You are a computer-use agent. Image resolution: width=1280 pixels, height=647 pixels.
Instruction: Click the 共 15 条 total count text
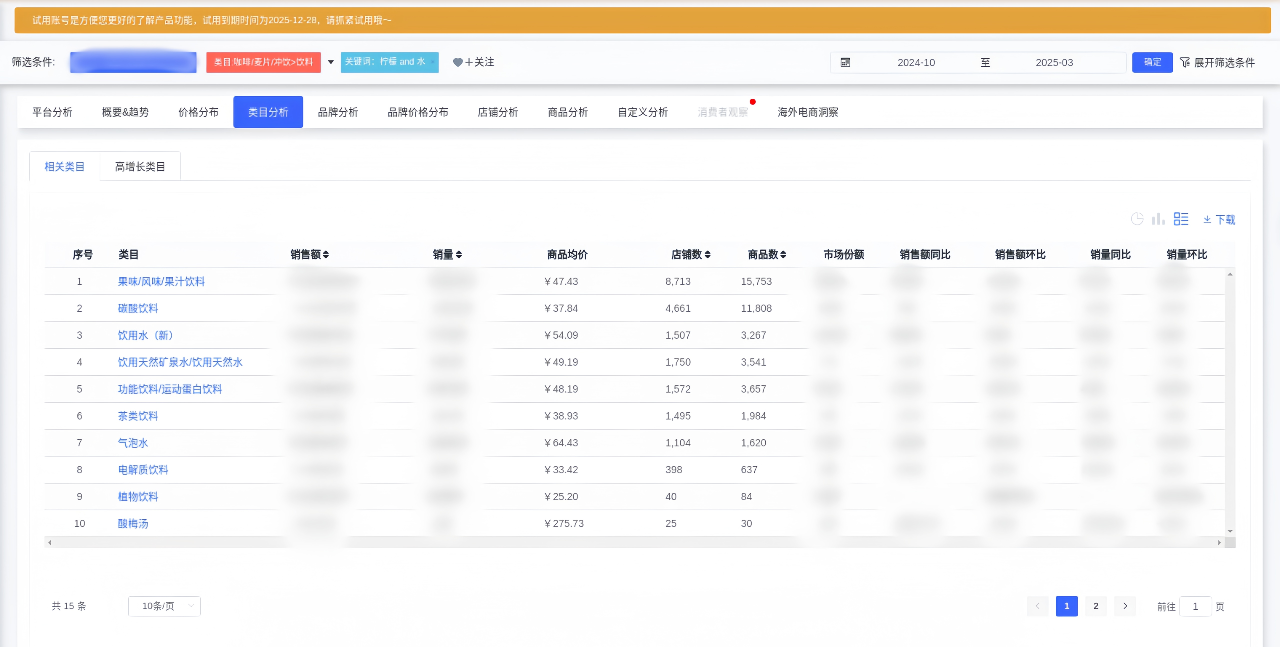[x=69, y=606]
